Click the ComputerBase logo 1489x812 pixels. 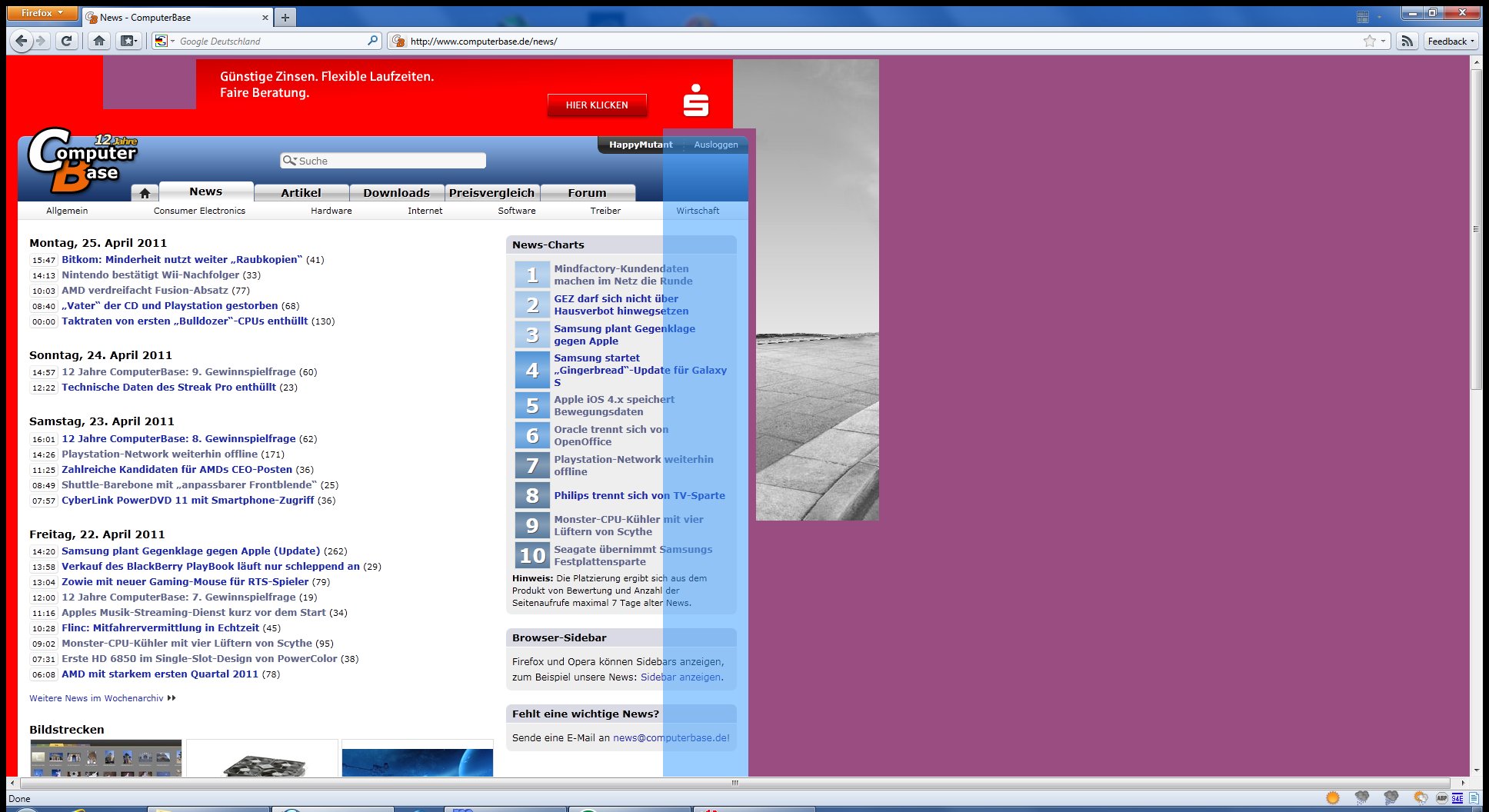pyautogui.click(x=82, y=159)
